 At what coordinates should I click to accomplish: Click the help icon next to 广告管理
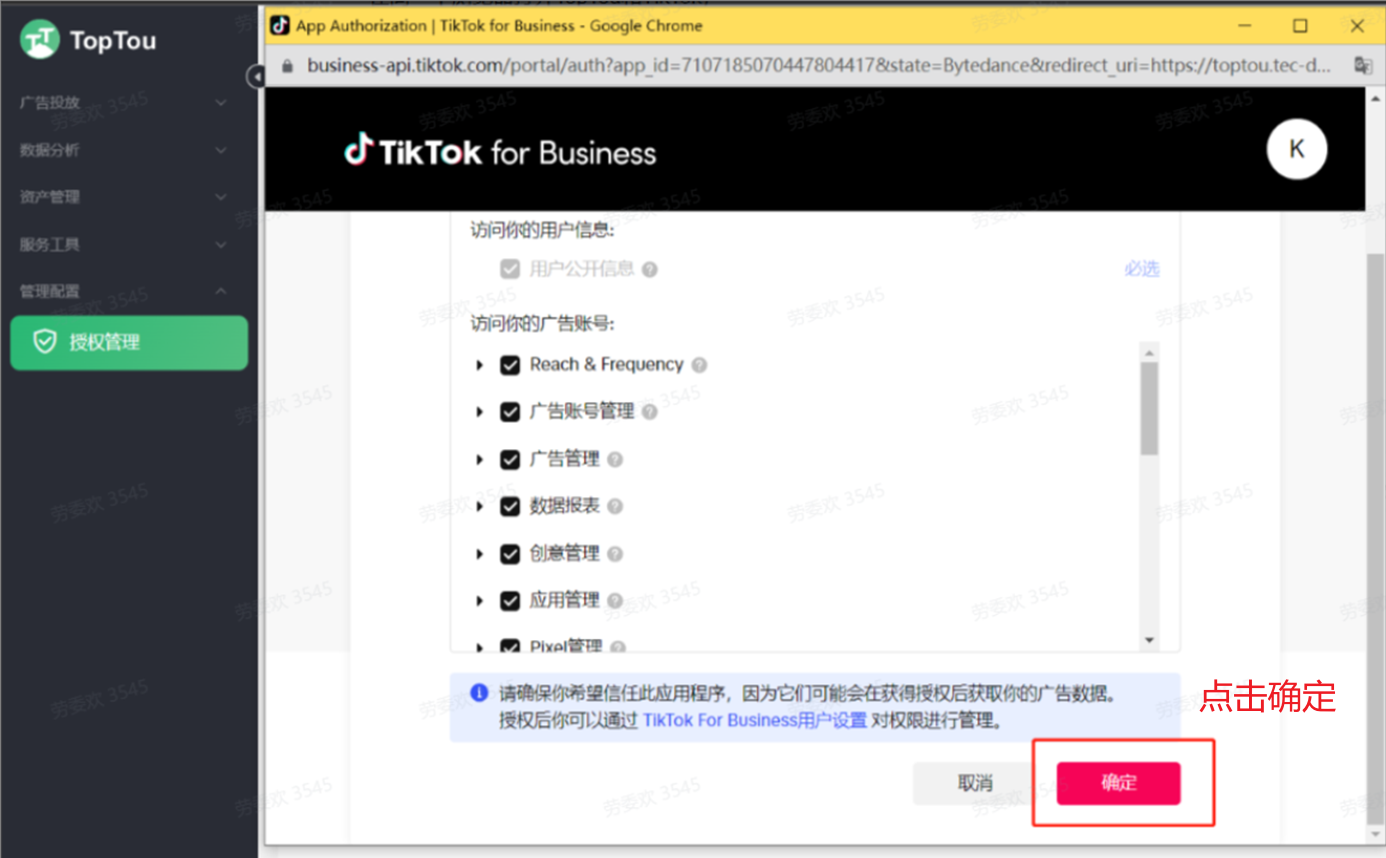click(x=615, y=460)
